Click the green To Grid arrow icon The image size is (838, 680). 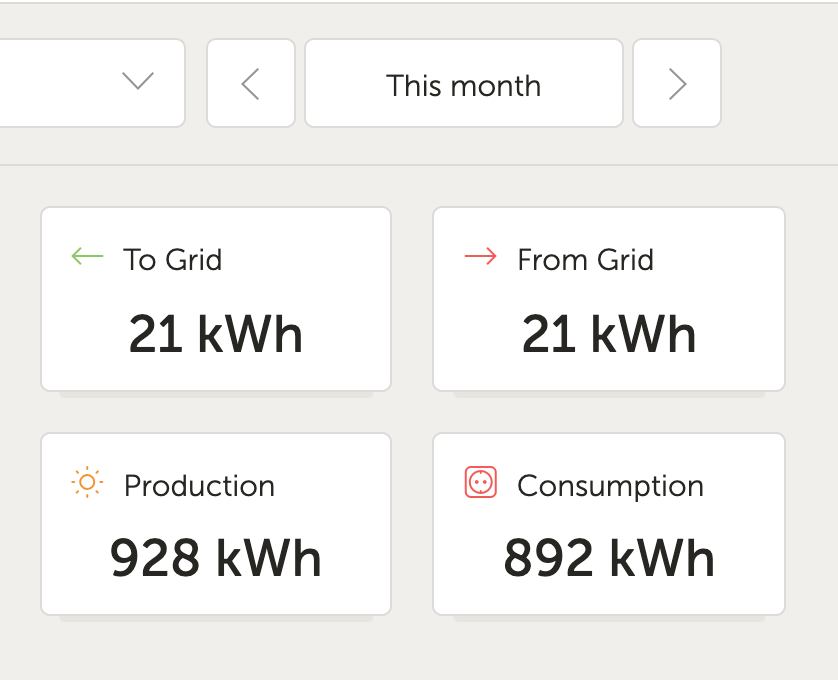point(87,257)
